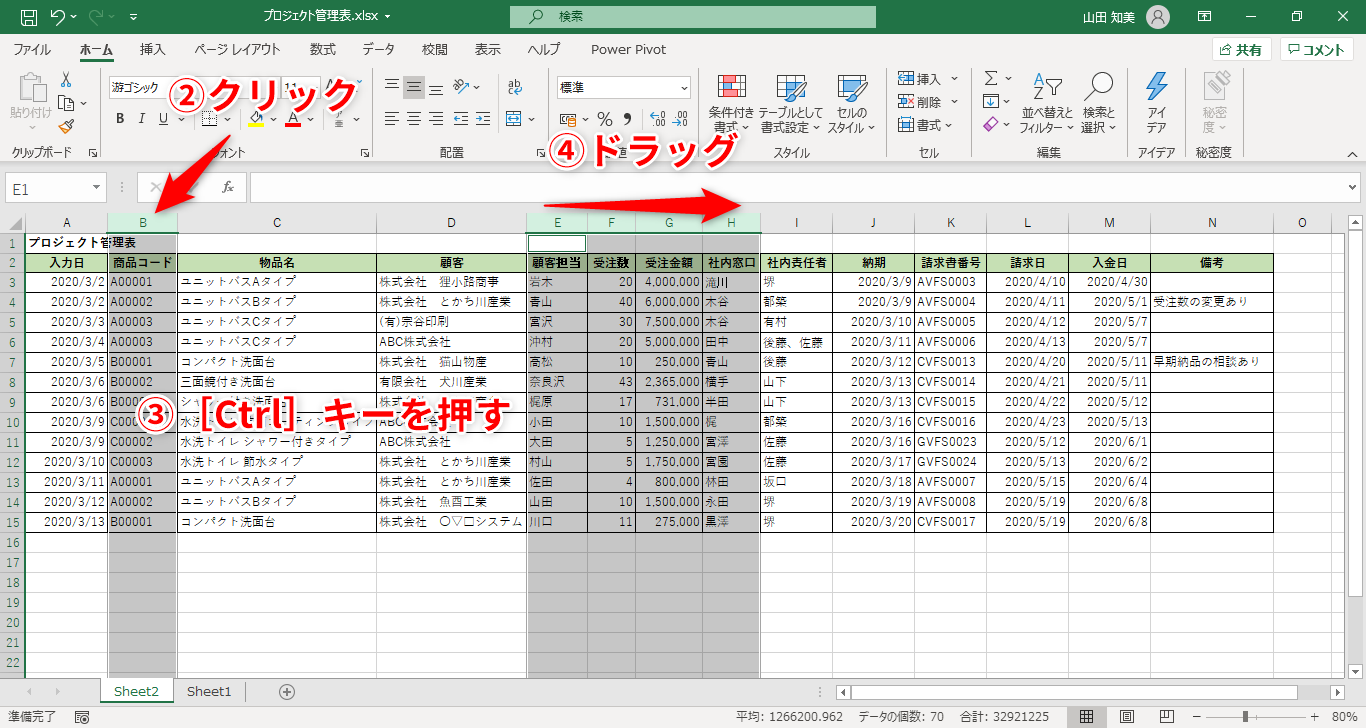The width and height of the screenshot is (1366, 728).
Task: Open the font color dropdown arrow
Action: [310, 119]
